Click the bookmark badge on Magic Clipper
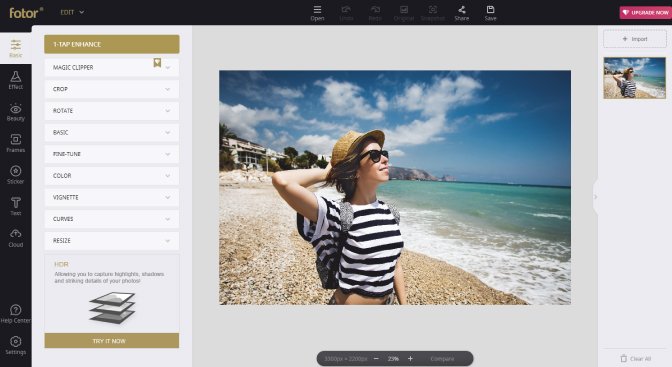This screenshot has width=672, height=367. tap(157, 63)
